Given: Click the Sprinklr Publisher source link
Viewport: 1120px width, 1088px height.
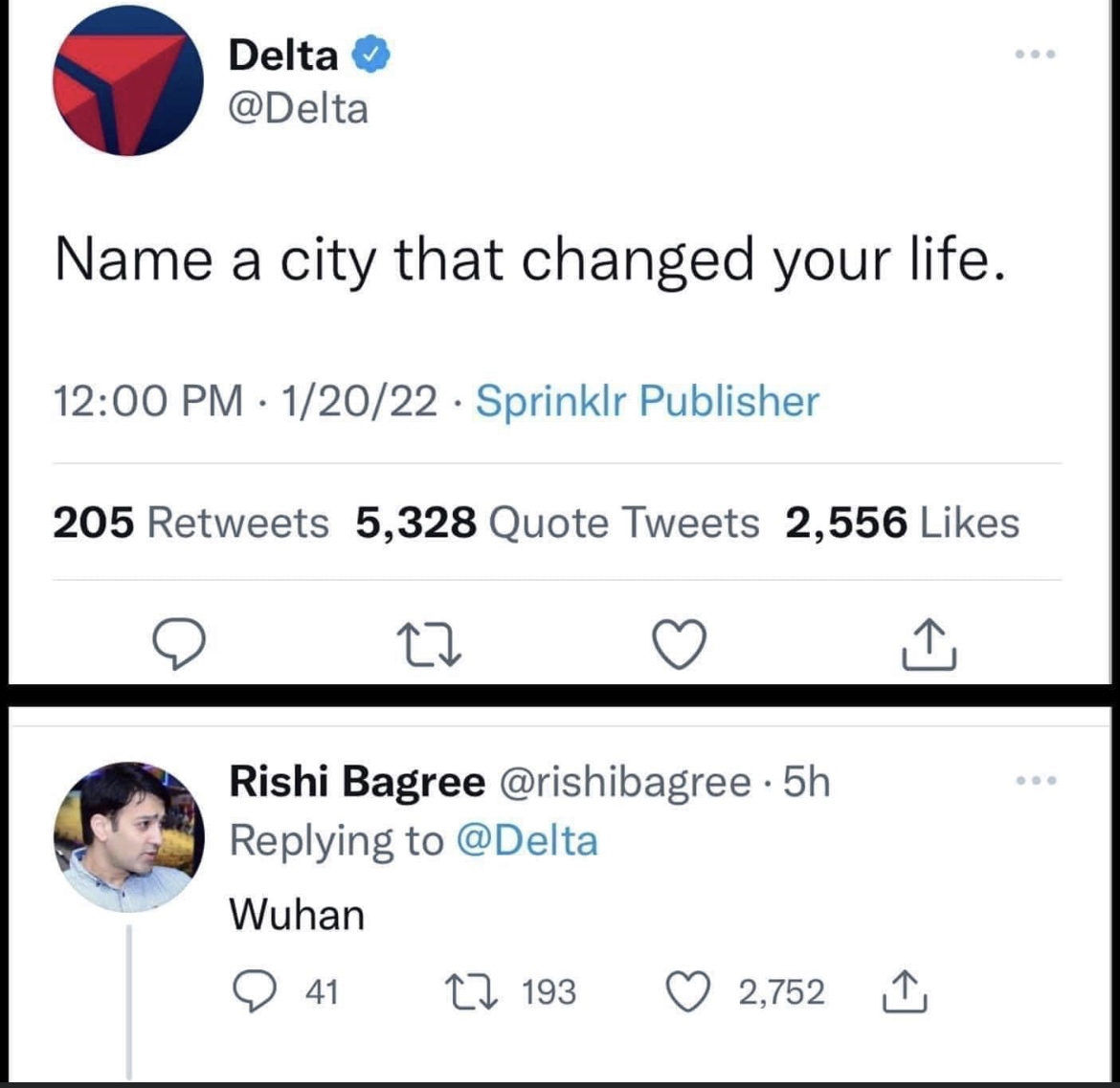Looking at the screenshot, I should coord(647,401).
